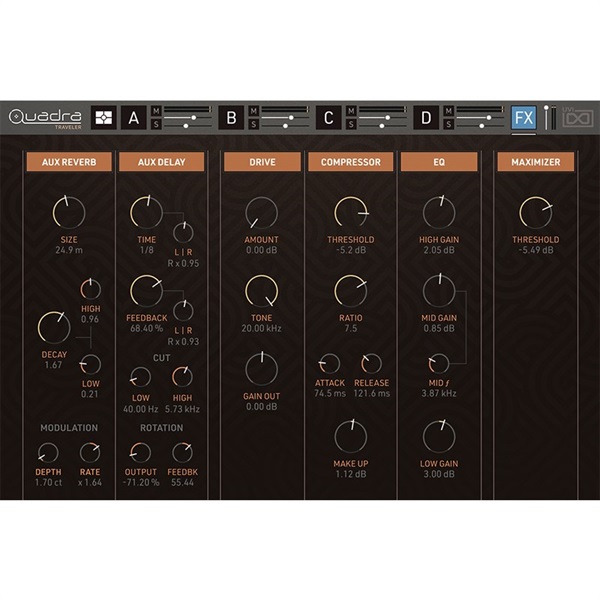The height and width of the screenshot is (600, 600).
Task: Mute layer A with the M button
Action: (x=156, y=111)
